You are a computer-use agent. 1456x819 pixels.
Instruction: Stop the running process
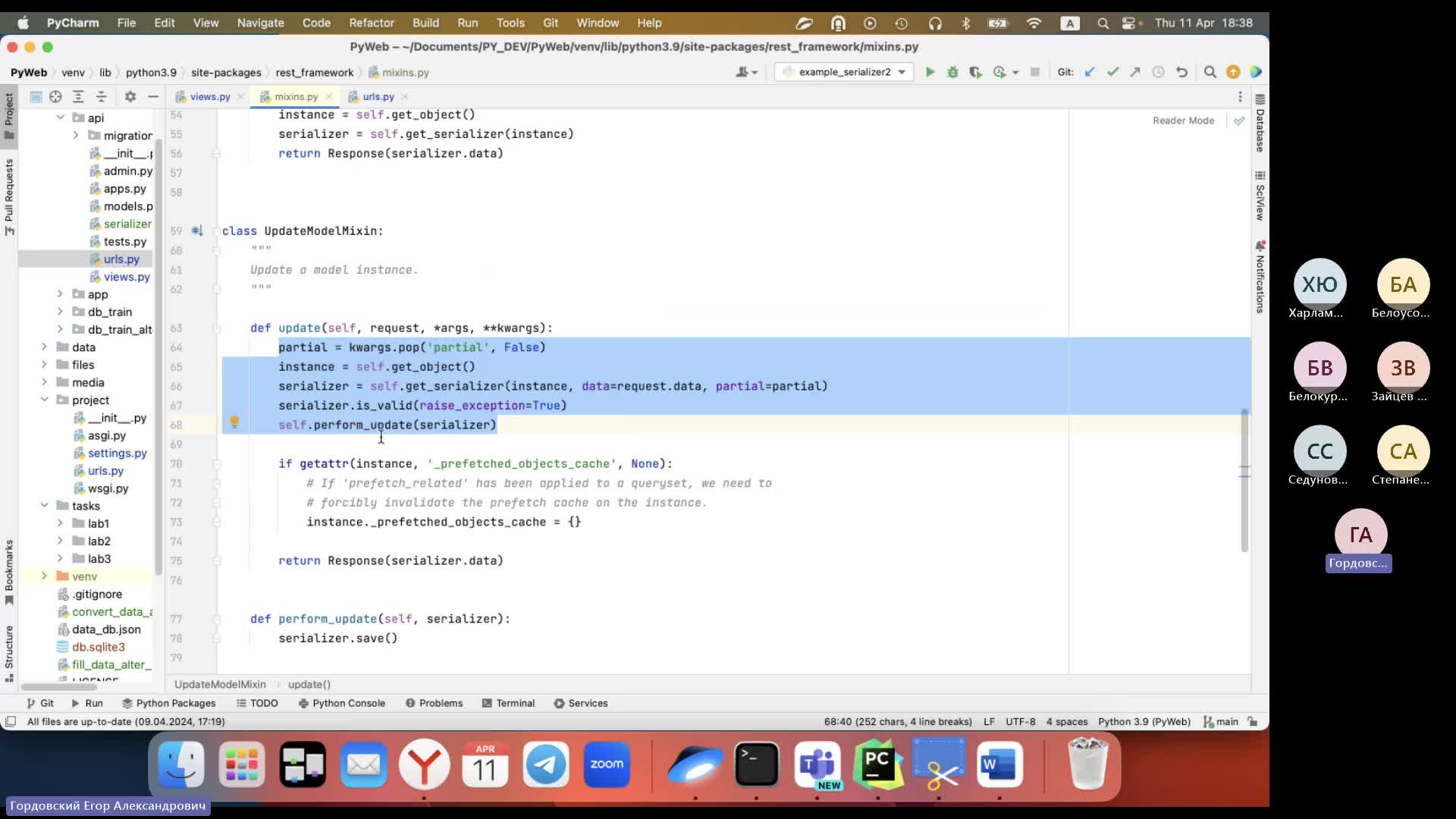tap(1034, 72)
